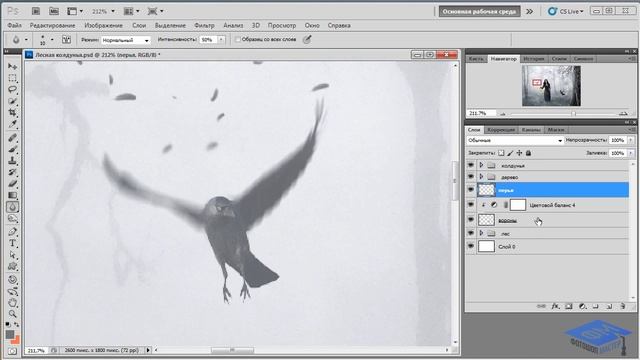640x360 pixels.
Task: Add a layer style with fx icon
Action: click(x=555, y=306)
